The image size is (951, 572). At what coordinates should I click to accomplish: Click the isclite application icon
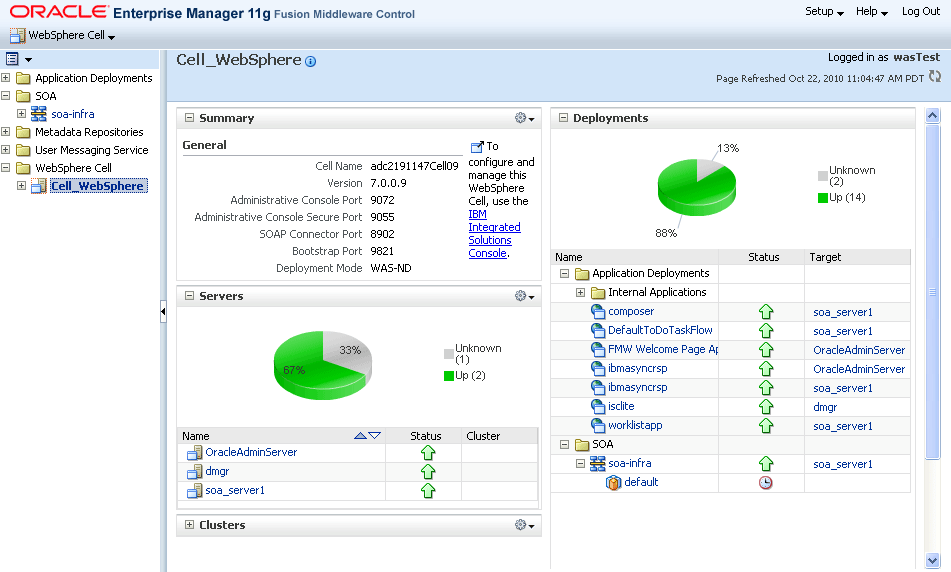click(598, 406)
